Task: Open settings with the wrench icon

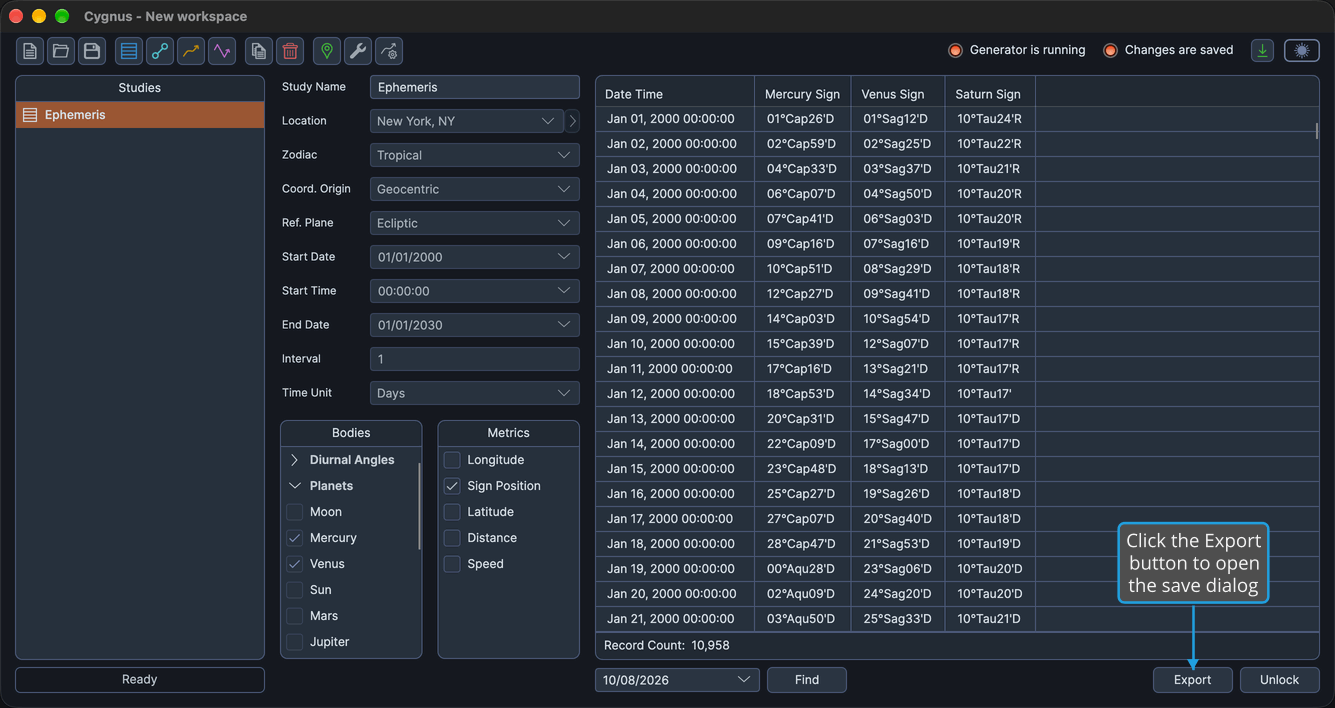Action: coord(358,51)
